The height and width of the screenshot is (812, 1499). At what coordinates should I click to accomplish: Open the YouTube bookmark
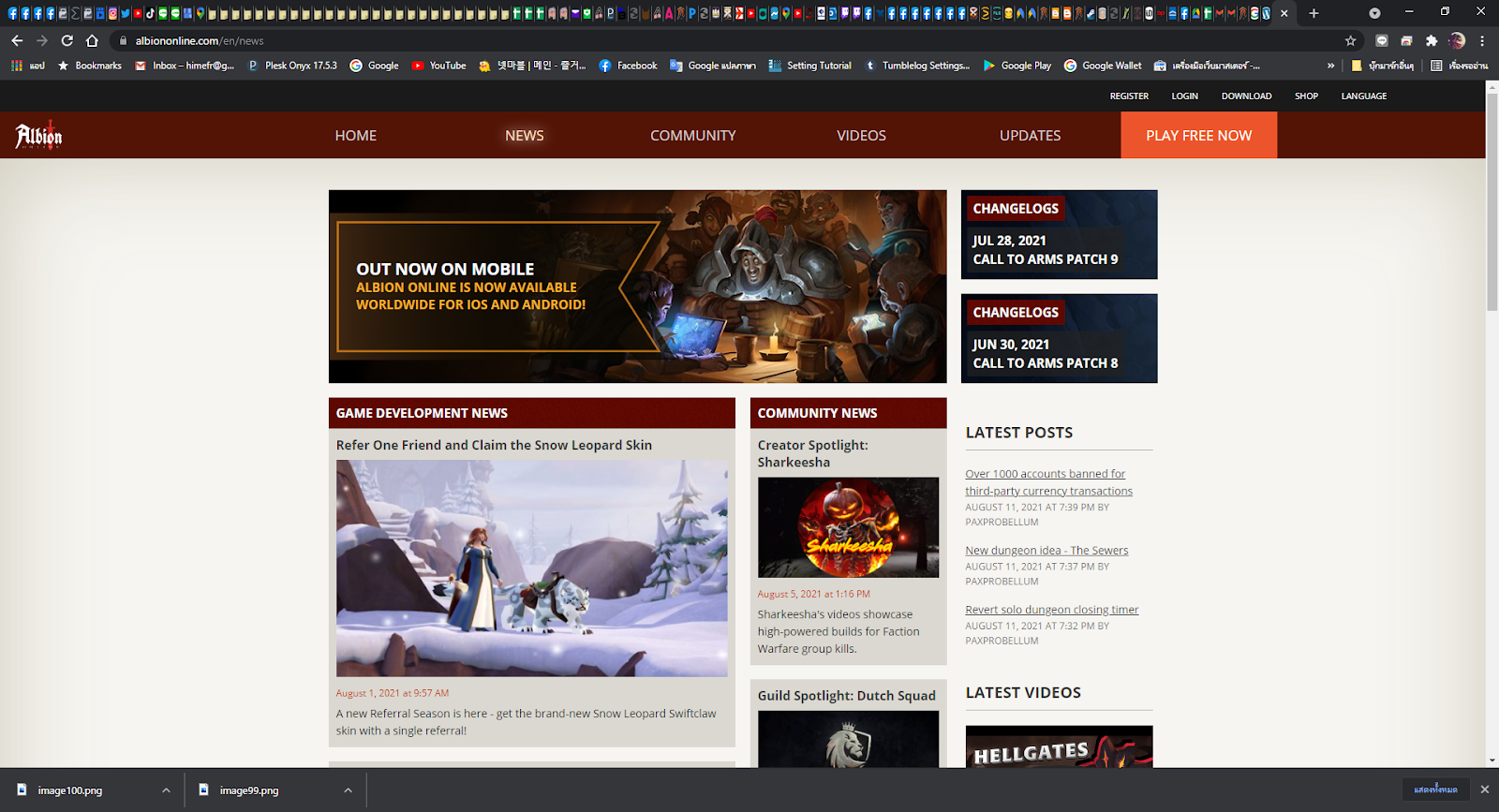pyautogui.click(x=438, y=66)
